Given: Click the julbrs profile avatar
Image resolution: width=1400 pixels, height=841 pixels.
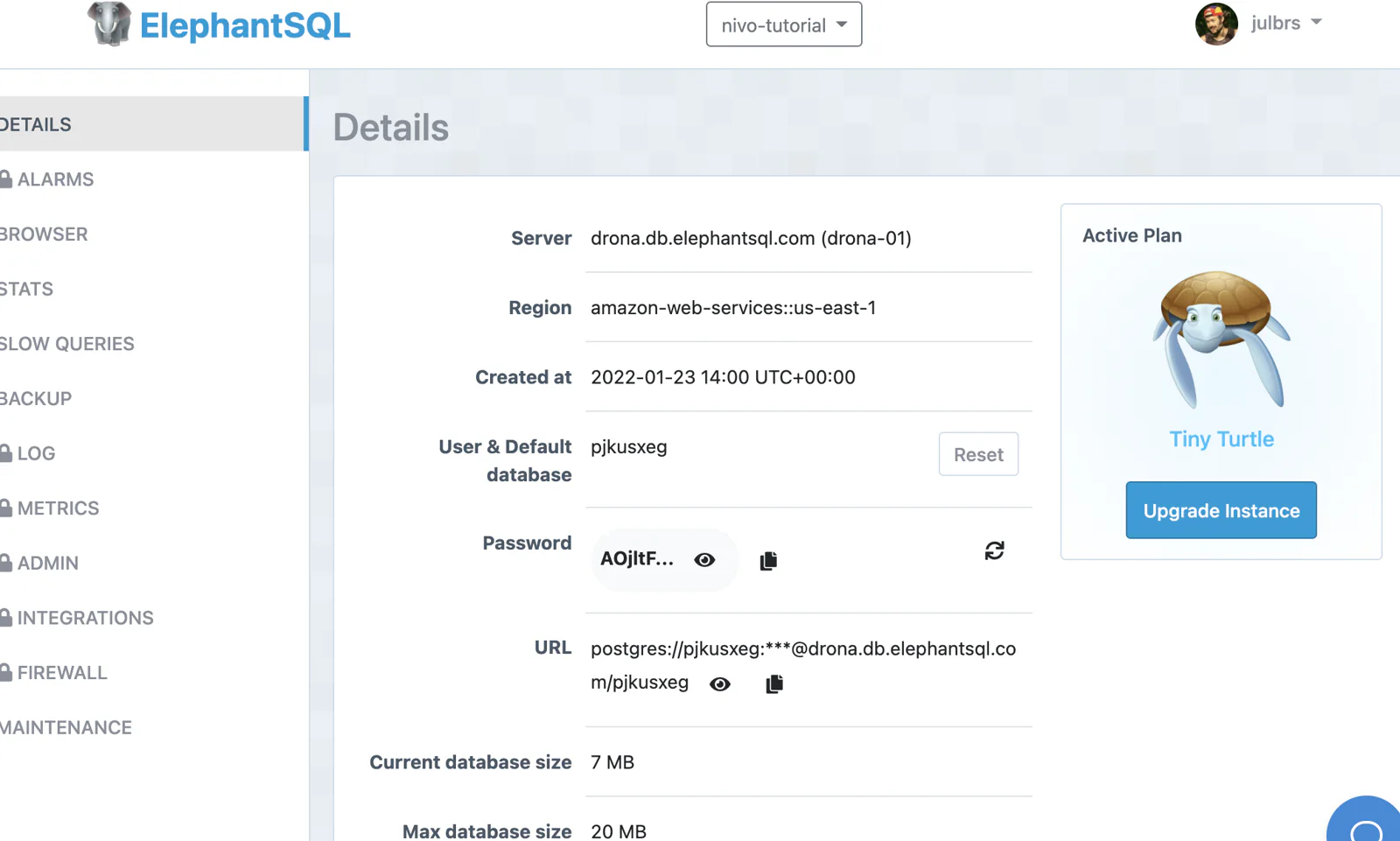Looking at the screenshot, I should coord(1216,24).
